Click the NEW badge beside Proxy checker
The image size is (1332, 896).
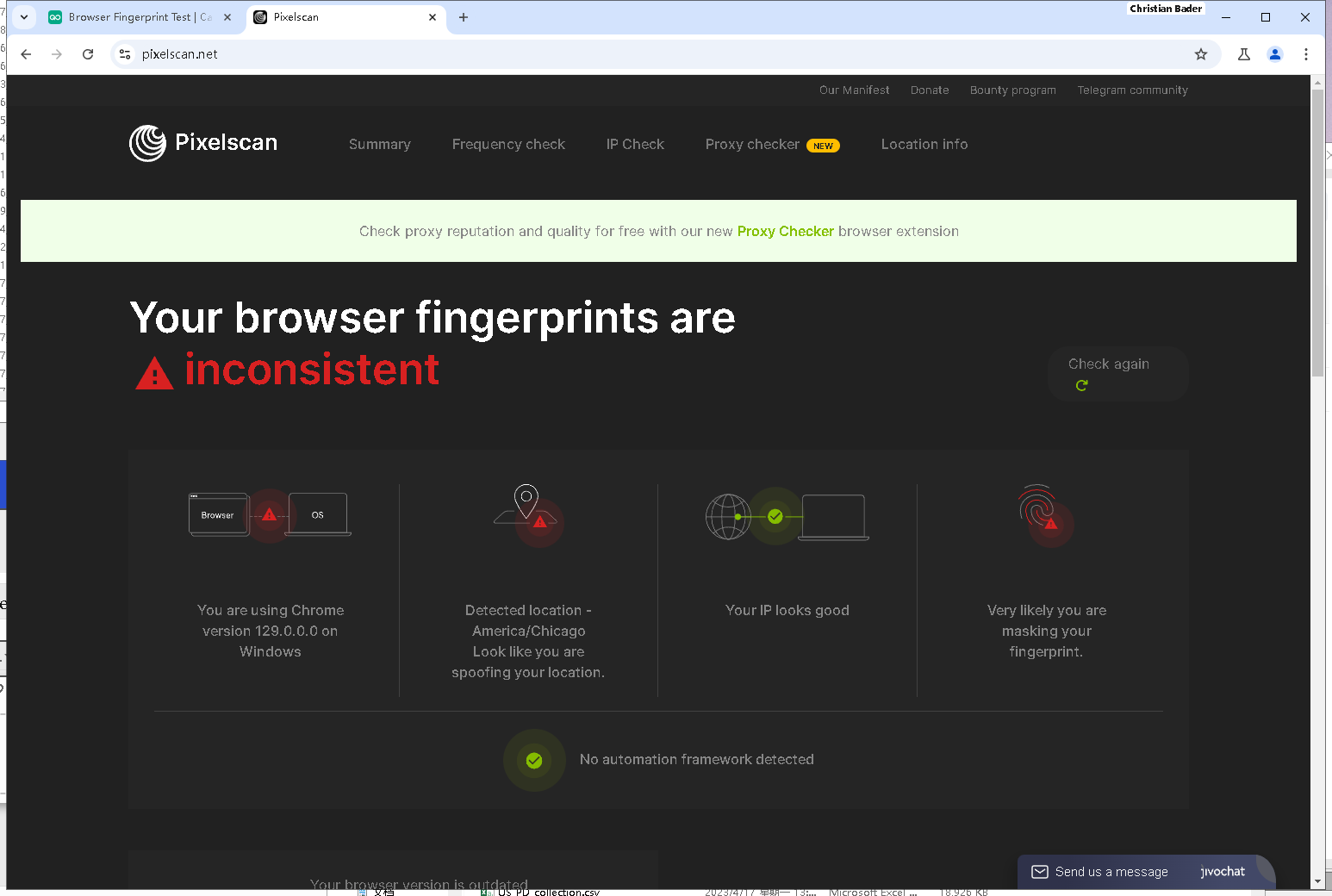pyautogui.click(x=823, y=146)
